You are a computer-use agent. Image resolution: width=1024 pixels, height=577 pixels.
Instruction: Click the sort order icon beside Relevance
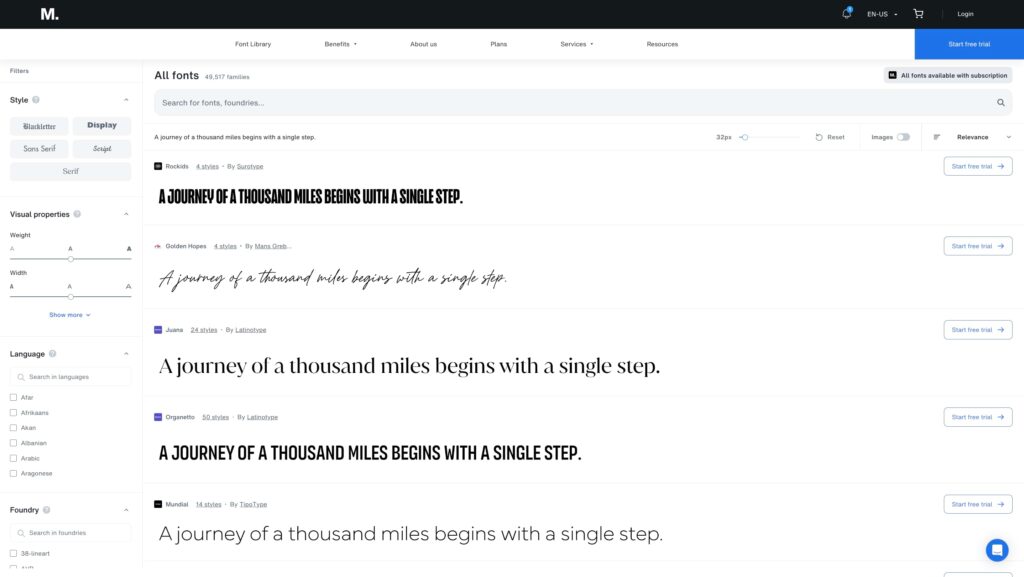pos(936,137)
